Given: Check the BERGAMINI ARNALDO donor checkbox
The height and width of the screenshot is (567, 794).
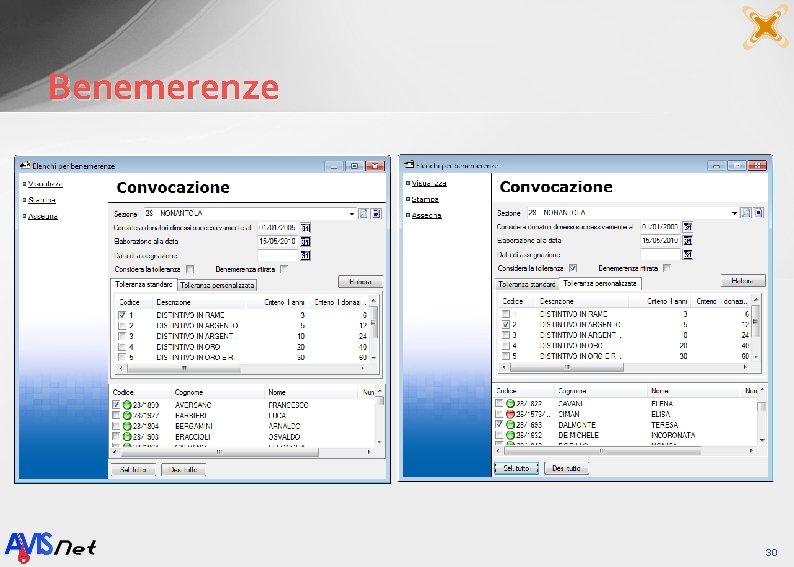Looking at the screenshot, I should click(116, 426).
